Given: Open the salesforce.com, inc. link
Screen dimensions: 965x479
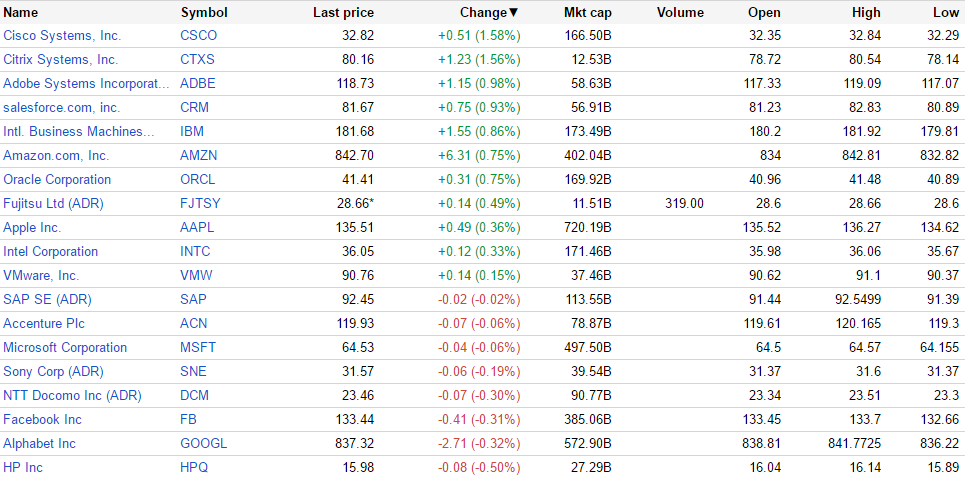Looking at the screenshot, I should tap(61, 107).
